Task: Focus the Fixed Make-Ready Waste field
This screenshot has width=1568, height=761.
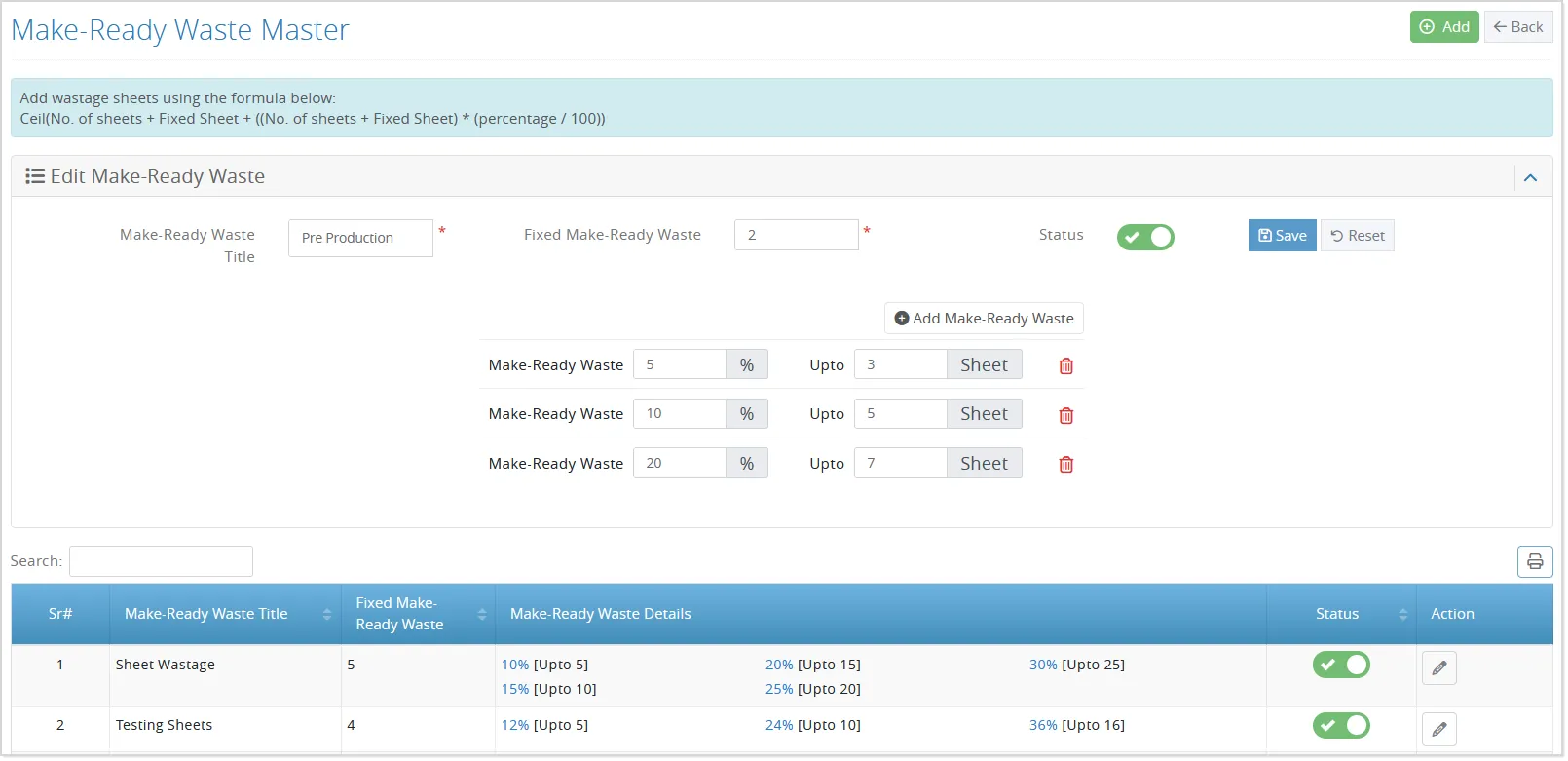Action: point(797,235)
